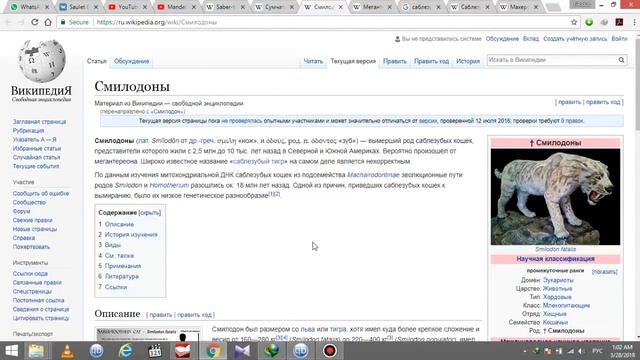The image size is (640, 360).
Task: Bookmark this page with the star icon
Action: point(574,22)
